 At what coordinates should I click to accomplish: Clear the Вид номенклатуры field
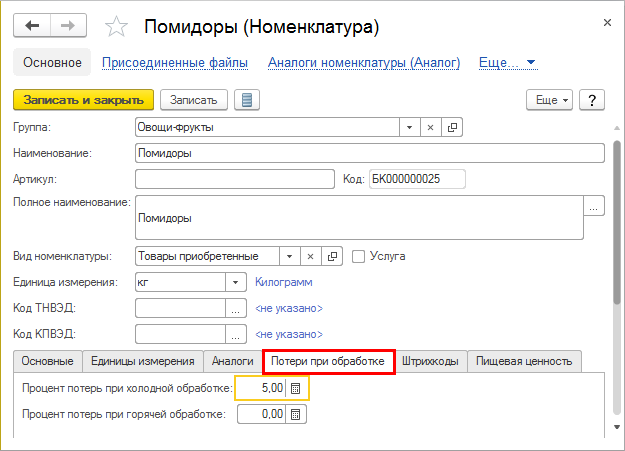point(311,256)
